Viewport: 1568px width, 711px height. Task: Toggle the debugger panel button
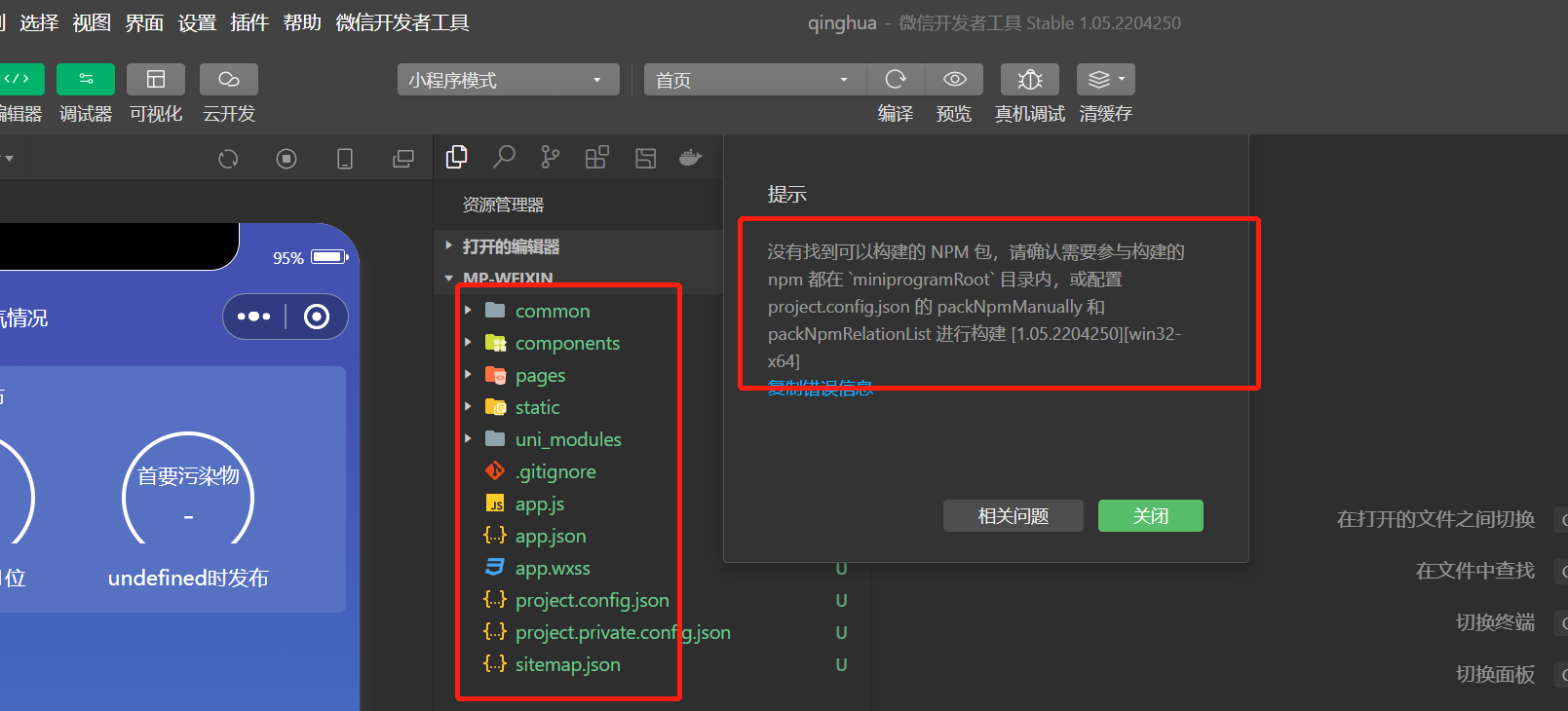(x=86, y=80)
